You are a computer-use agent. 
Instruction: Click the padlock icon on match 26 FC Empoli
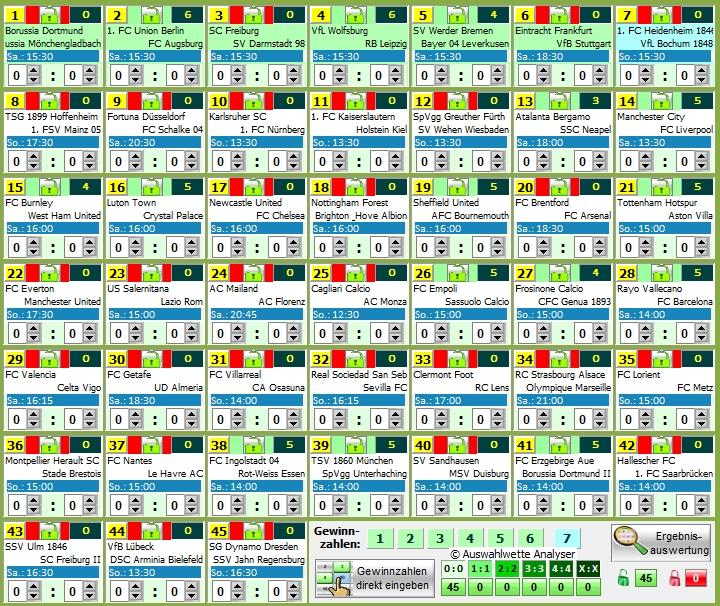click(x=457, y=274)
